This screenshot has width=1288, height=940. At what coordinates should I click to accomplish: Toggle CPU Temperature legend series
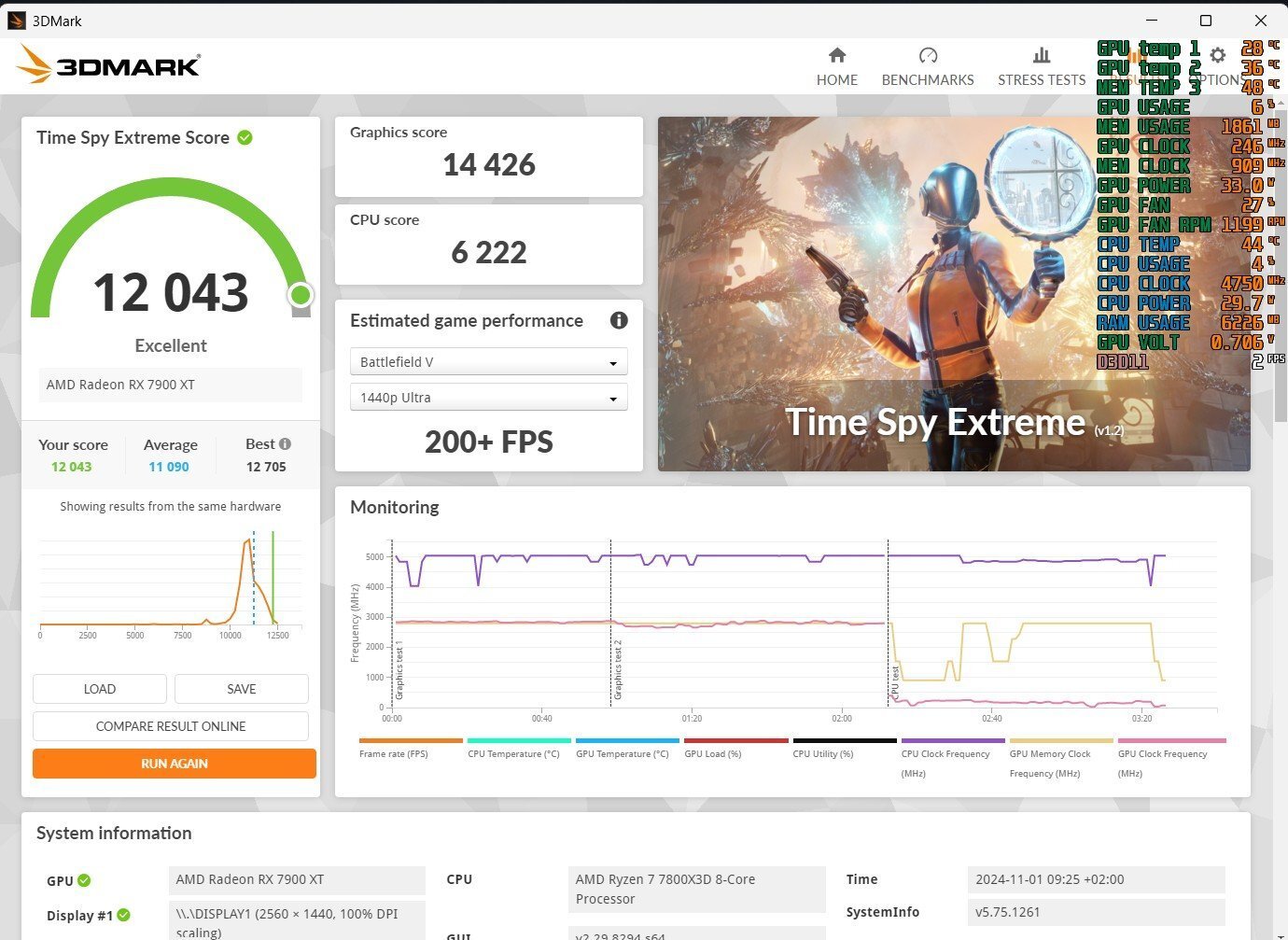pos(519,749)
